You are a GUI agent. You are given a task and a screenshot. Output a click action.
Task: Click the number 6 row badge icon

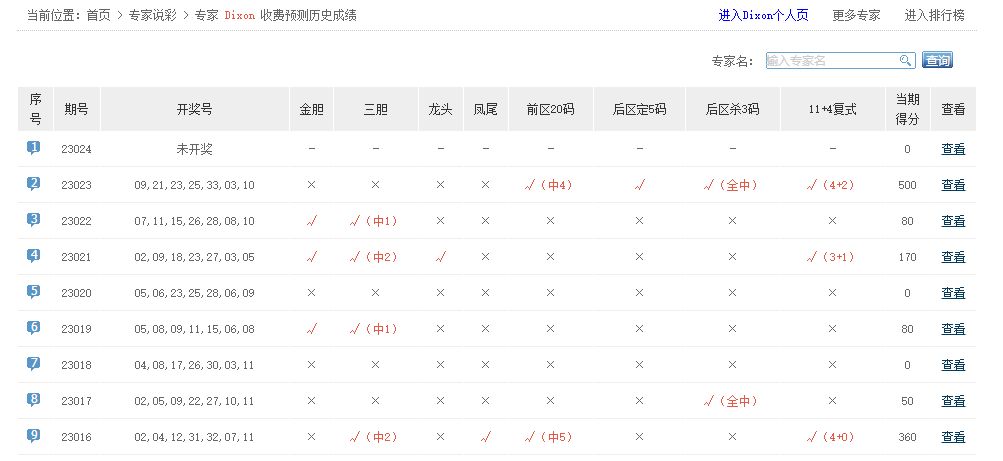pos(34,328)
